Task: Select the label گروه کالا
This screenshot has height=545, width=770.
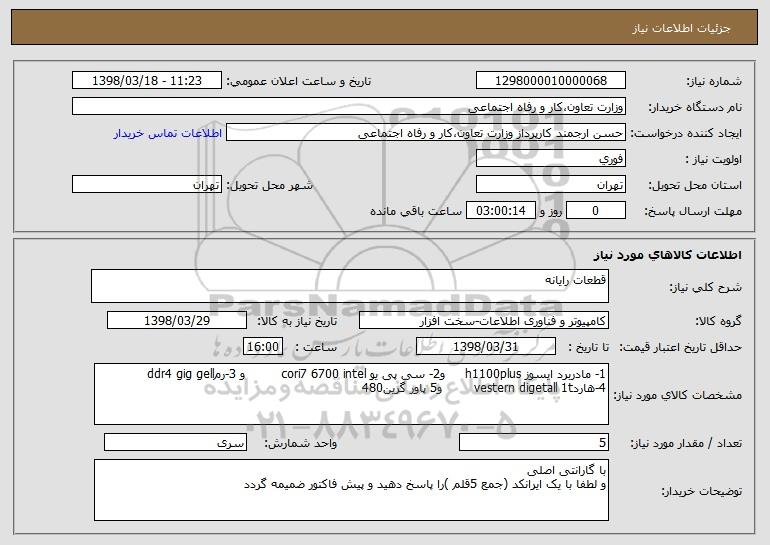Action: point(718,321)
